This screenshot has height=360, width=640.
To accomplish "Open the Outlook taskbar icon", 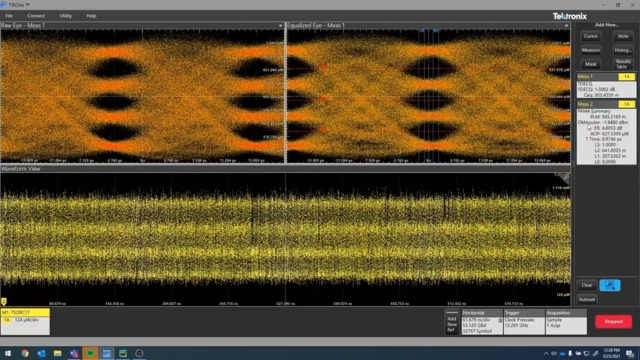I will tap(41, 353).
